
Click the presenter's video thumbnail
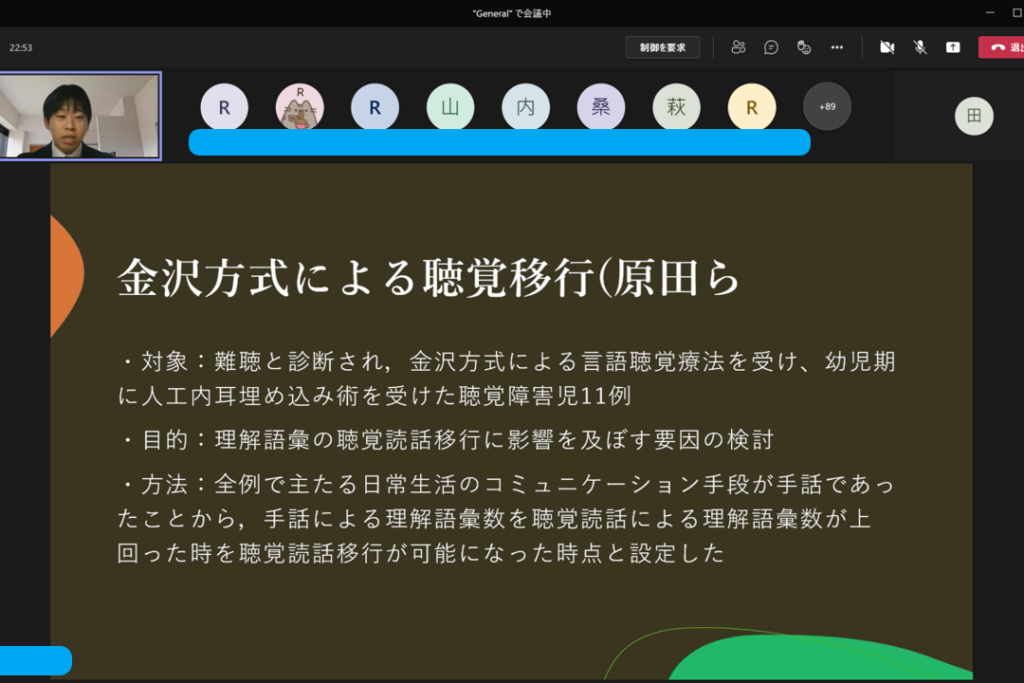click(80, 116)
